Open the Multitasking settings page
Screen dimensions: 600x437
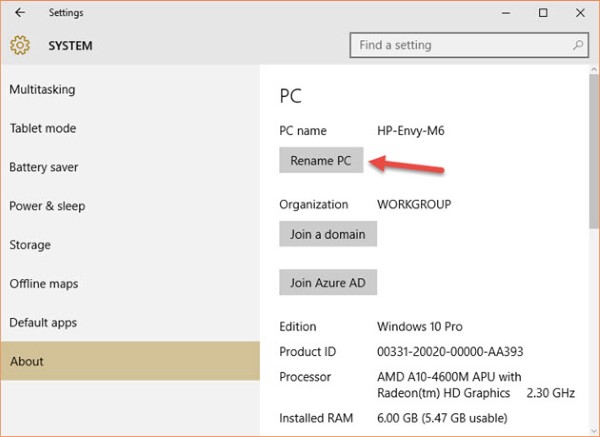coord(42,90)
